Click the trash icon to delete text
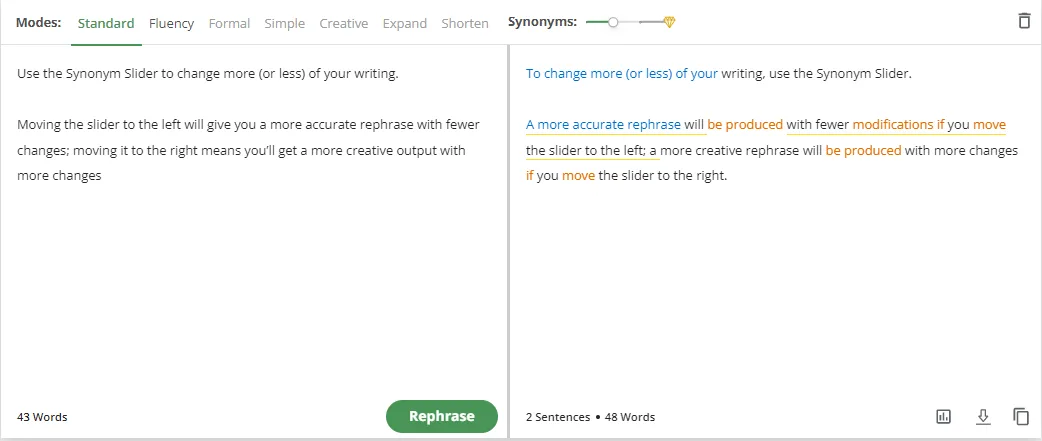 click(1023, 21)
